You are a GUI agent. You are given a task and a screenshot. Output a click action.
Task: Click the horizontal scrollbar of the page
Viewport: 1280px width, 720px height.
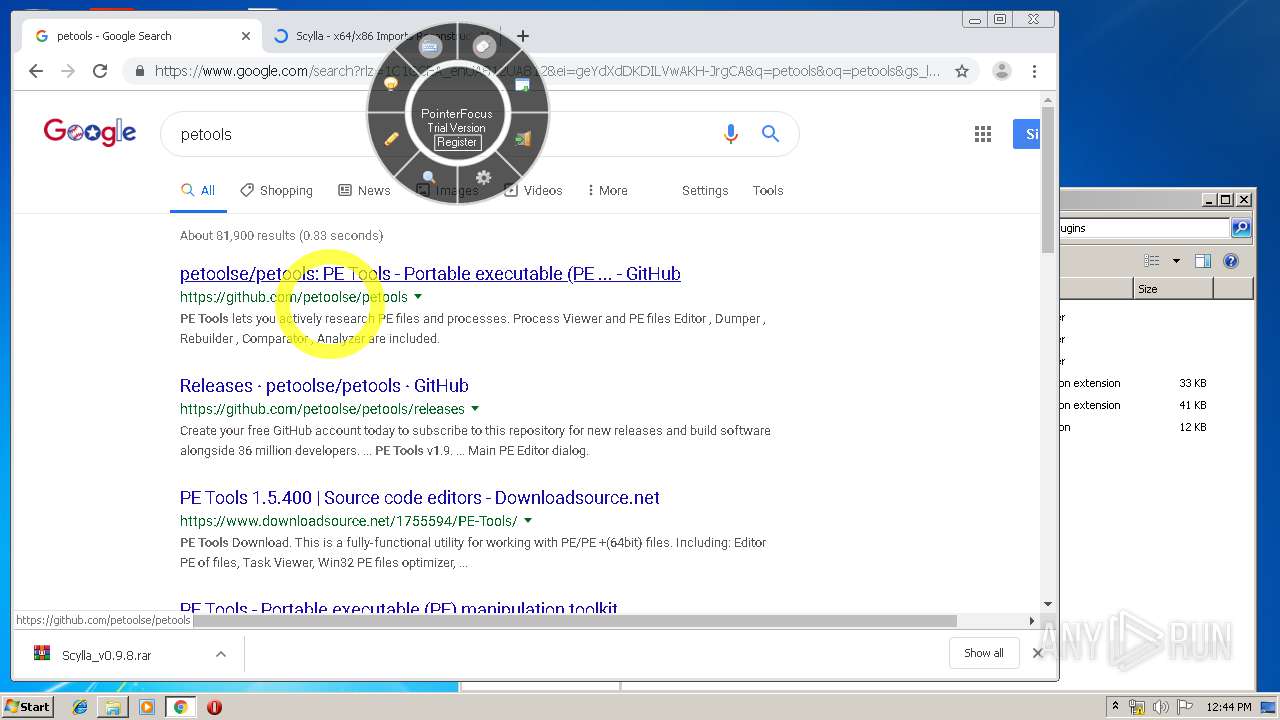[x=575, y=620]
